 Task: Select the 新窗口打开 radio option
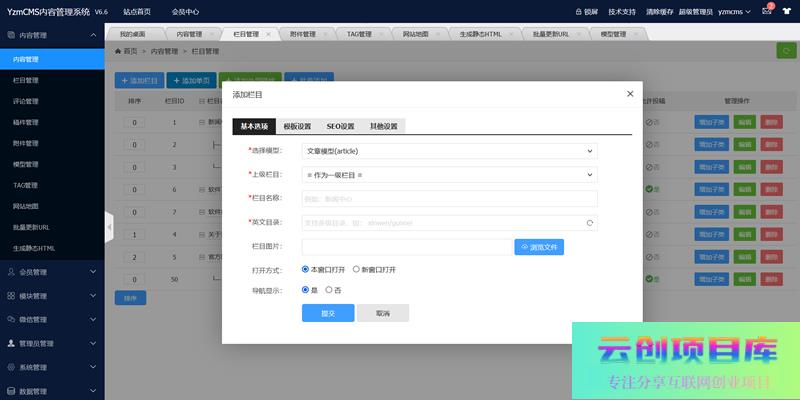[x=356, y=269]
